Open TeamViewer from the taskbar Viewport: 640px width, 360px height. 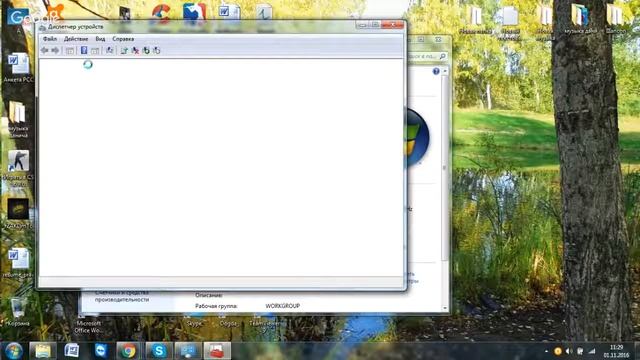click(100, 351)
